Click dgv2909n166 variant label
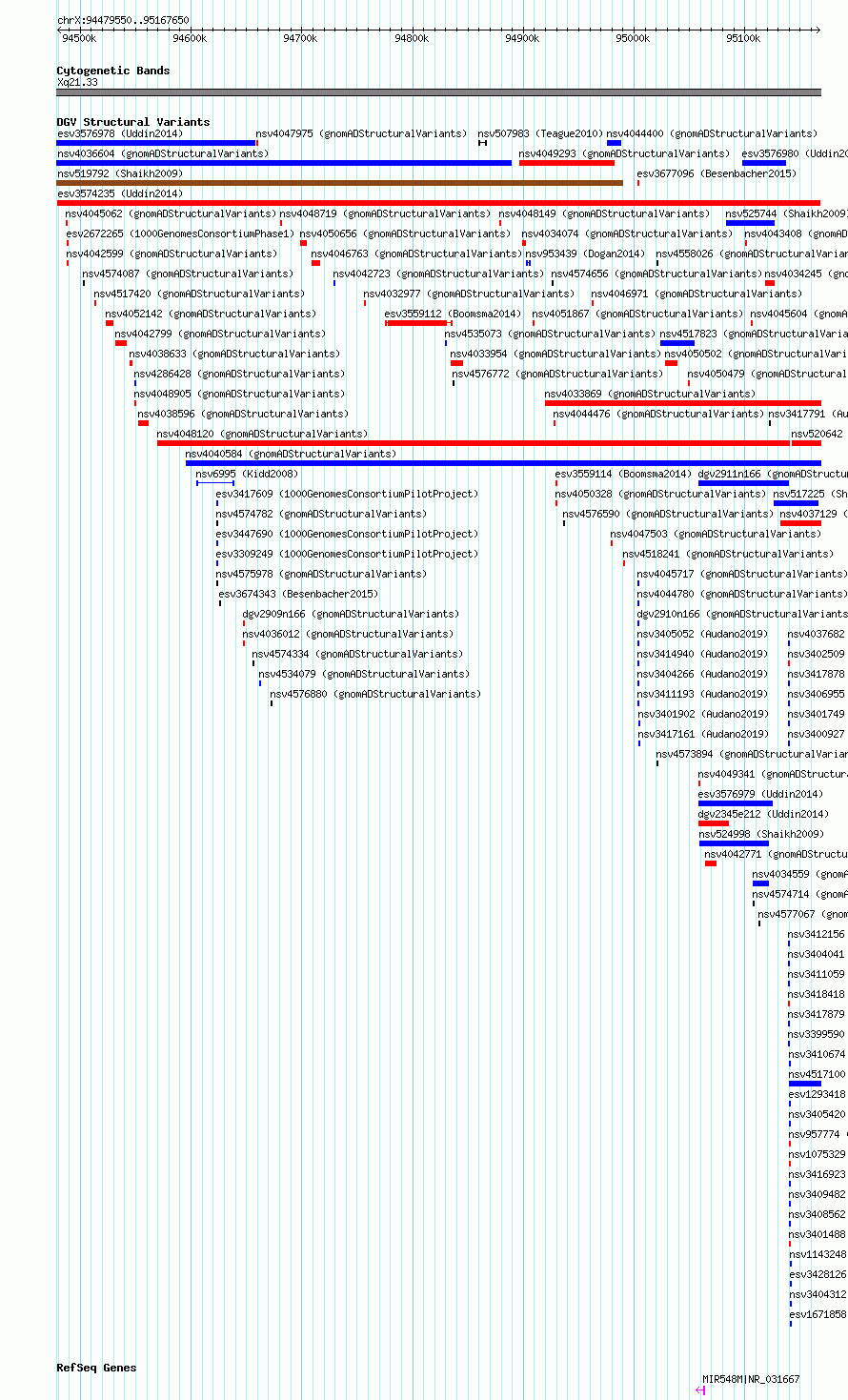The image size is (848, 1400). point(351,614)
